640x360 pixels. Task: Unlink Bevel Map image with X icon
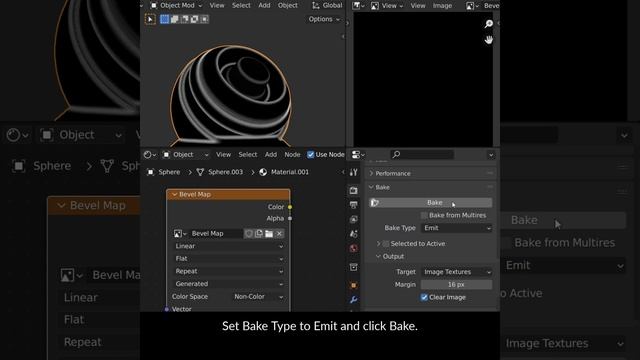(279, 233)
